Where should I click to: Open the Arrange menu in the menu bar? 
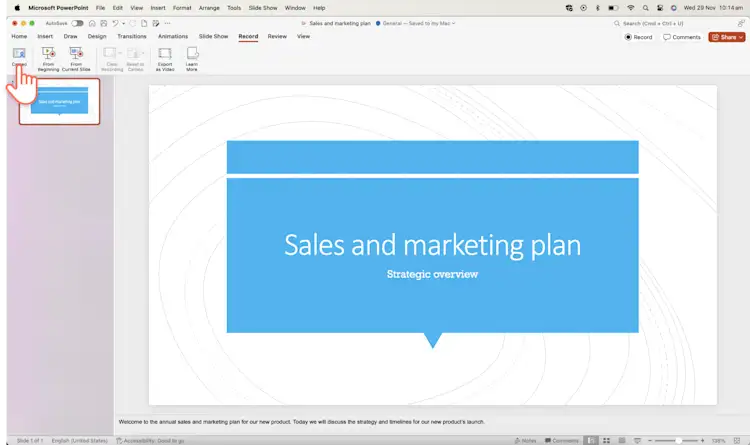[x=209, y=8]
